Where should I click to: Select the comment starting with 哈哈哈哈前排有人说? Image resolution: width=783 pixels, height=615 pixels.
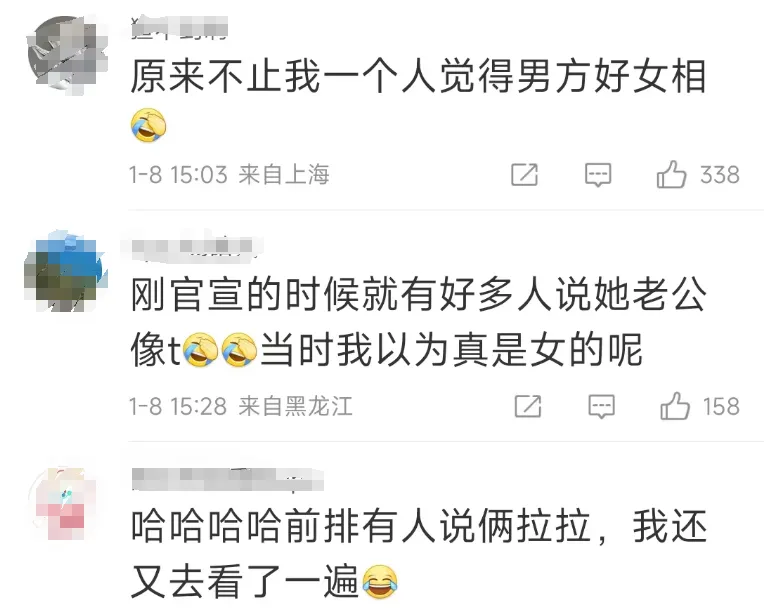[418, 554]
